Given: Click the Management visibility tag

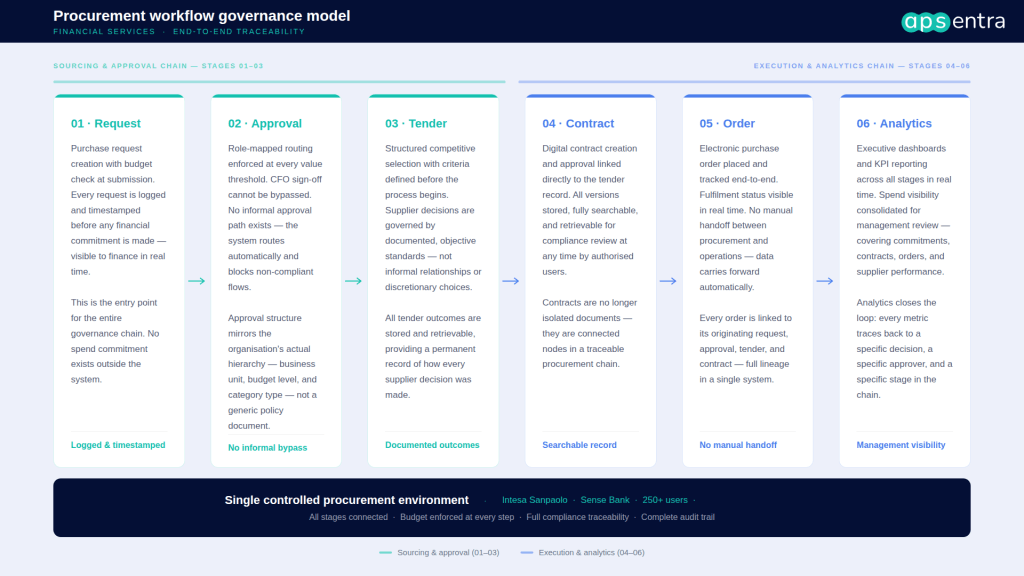Looking at the screenshot, I should pos(901,445).
